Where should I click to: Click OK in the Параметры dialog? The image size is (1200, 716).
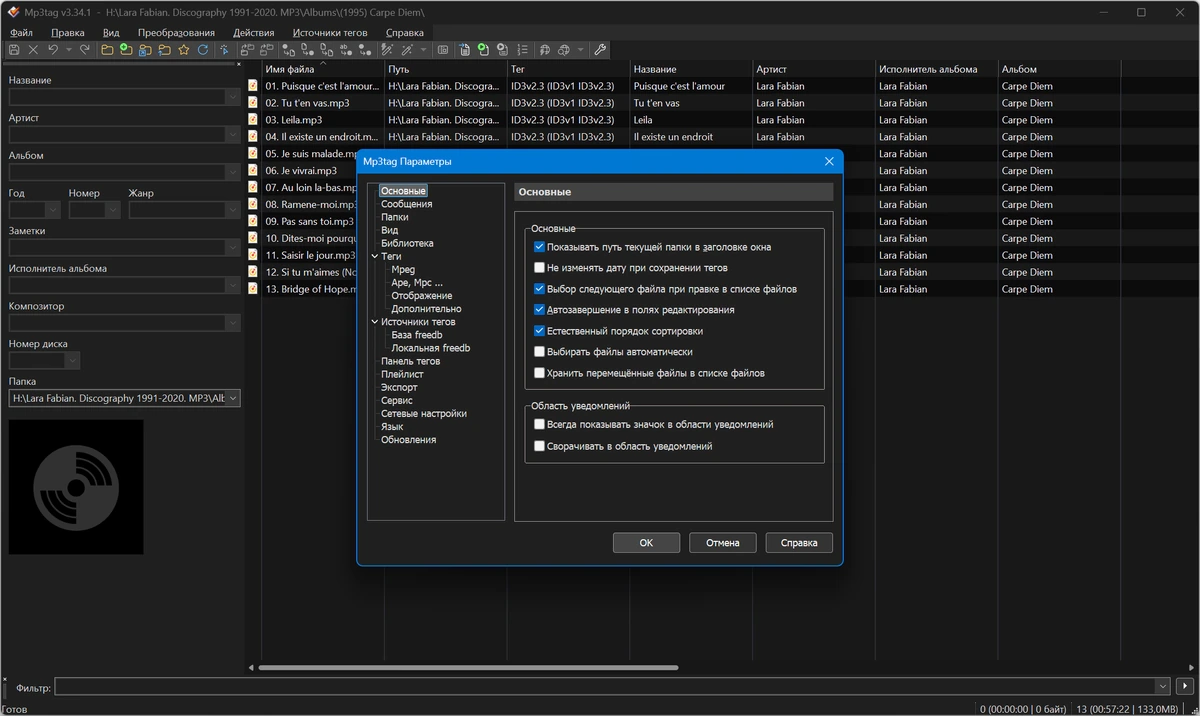(x=646, y=543)
